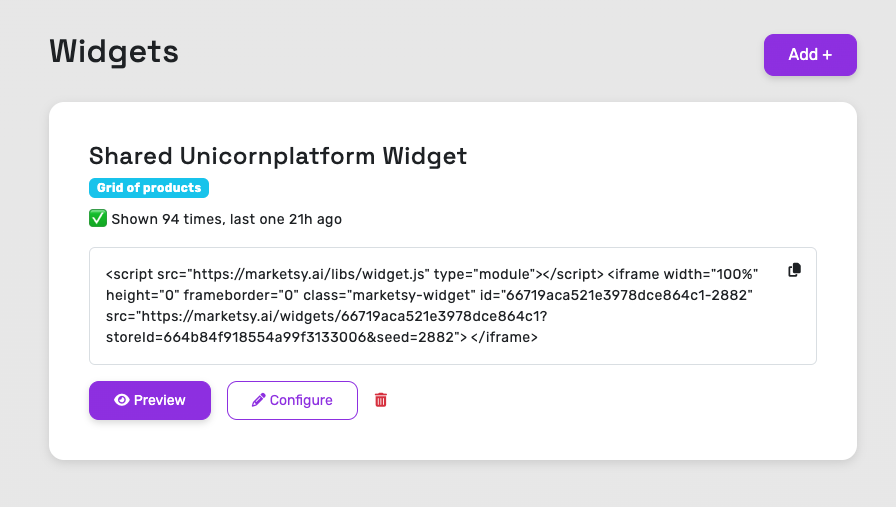Click the class="marketsy-widget" attribute text
896x507 pixels.
click(389, 296)
